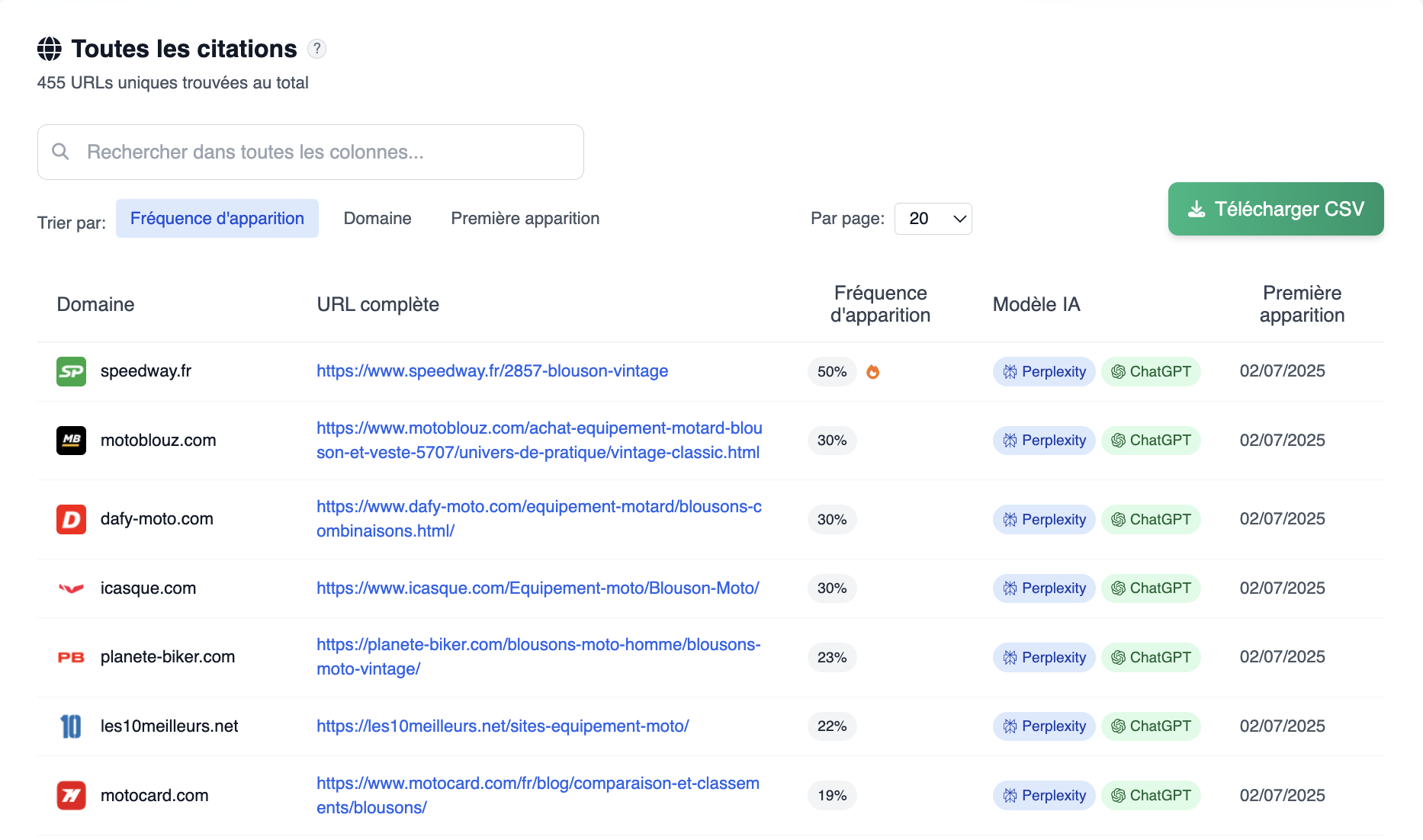
Task: Sort by Domaine
Action: point(377,219)
